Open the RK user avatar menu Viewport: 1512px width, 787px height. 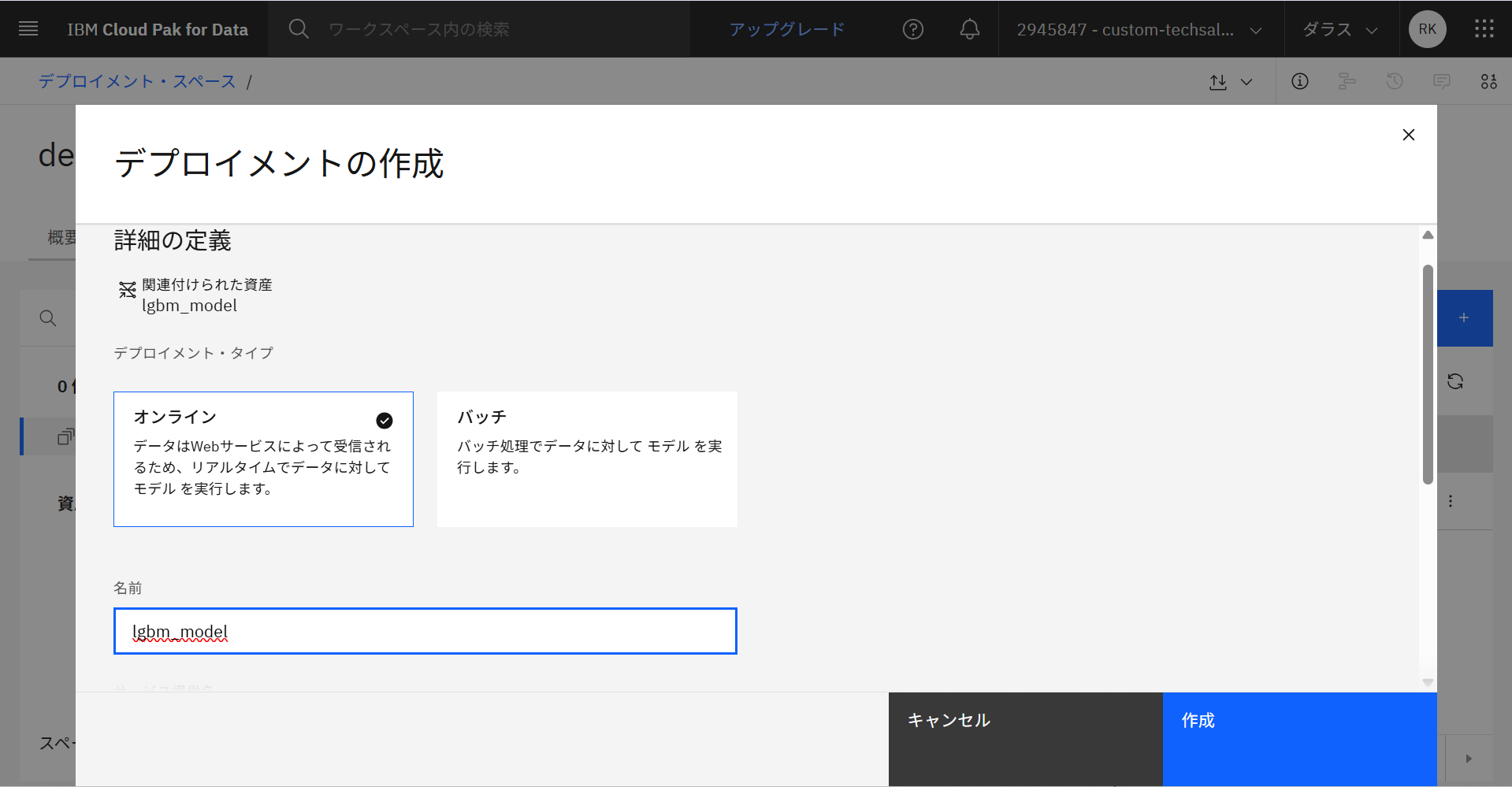[1428, 29]
